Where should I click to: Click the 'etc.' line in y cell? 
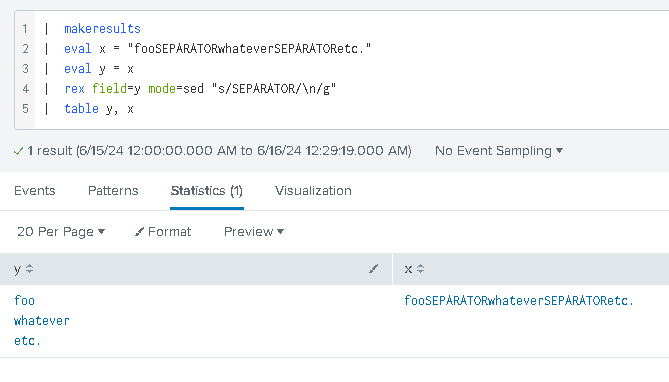pos(27,341)
